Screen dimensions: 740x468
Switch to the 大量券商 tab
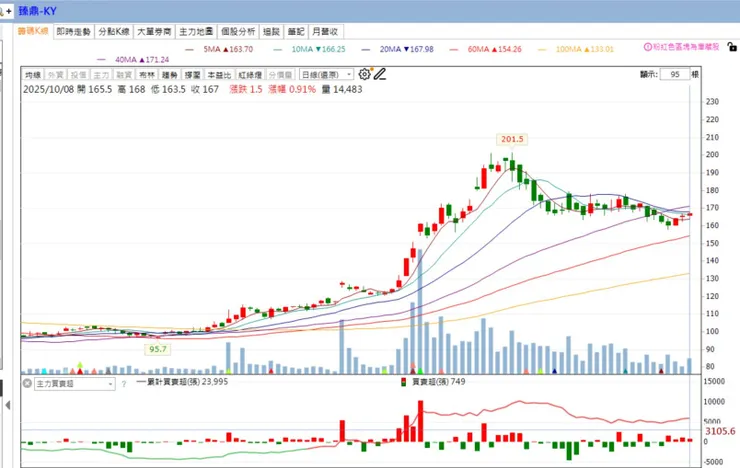tap(154, 32)
